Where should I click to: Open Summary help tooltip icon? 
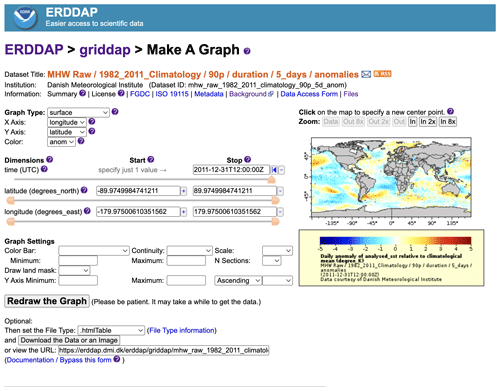point(83,93)
